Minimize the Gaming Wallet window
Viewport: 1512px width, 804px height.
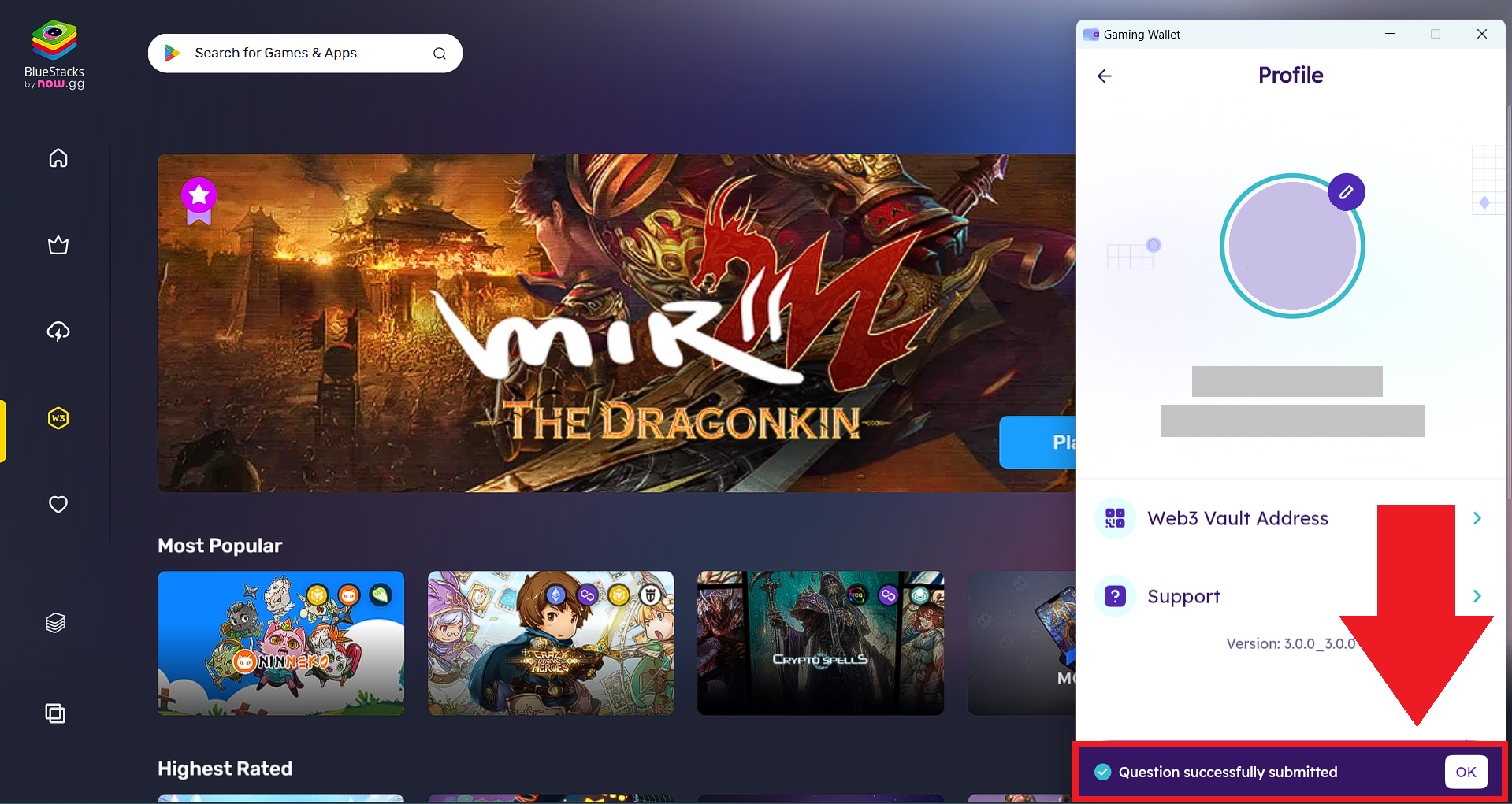coord(1390,34)
